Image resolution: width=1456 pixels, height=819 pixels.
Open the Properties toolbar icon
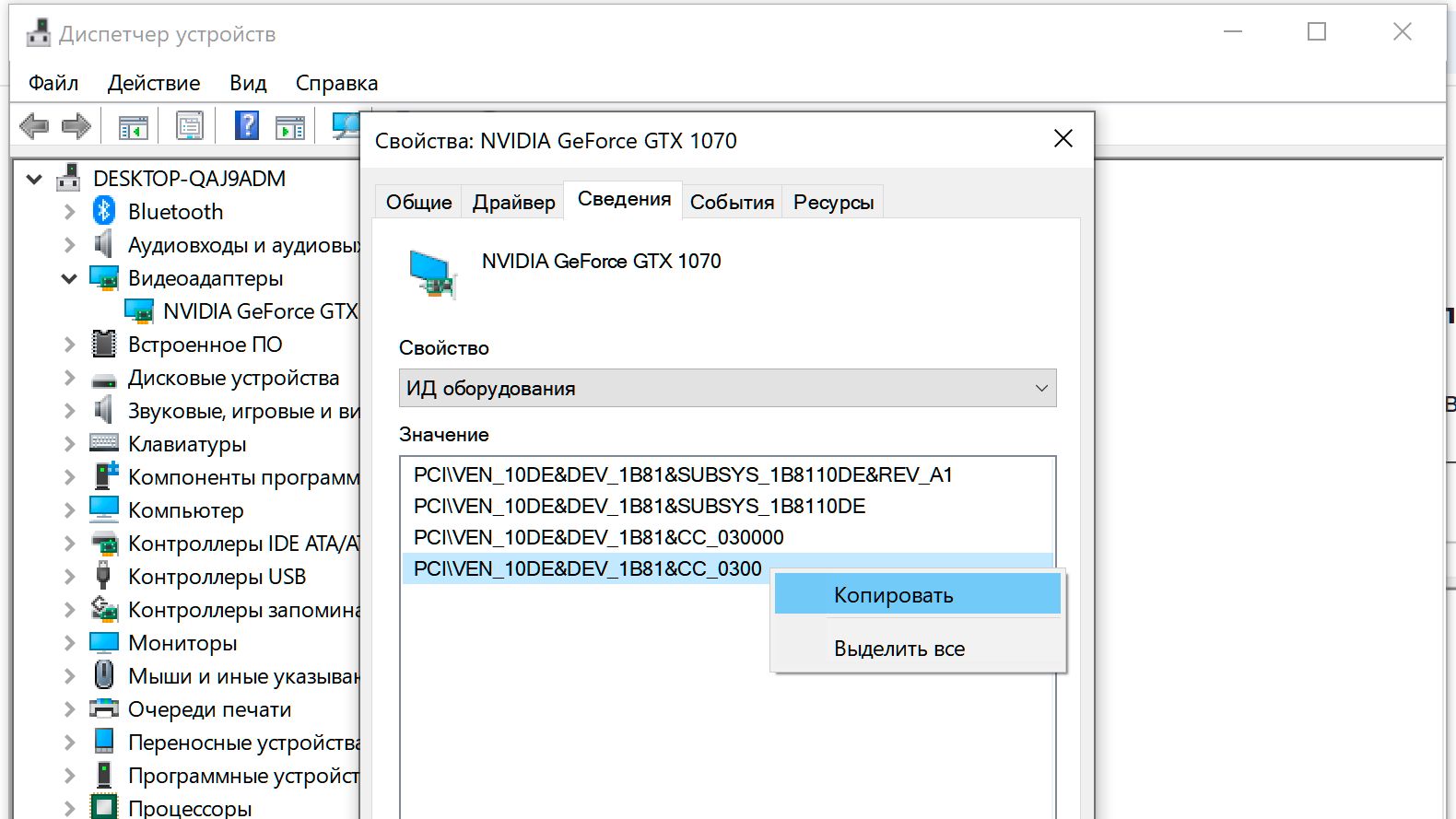[x=190, y=126]
